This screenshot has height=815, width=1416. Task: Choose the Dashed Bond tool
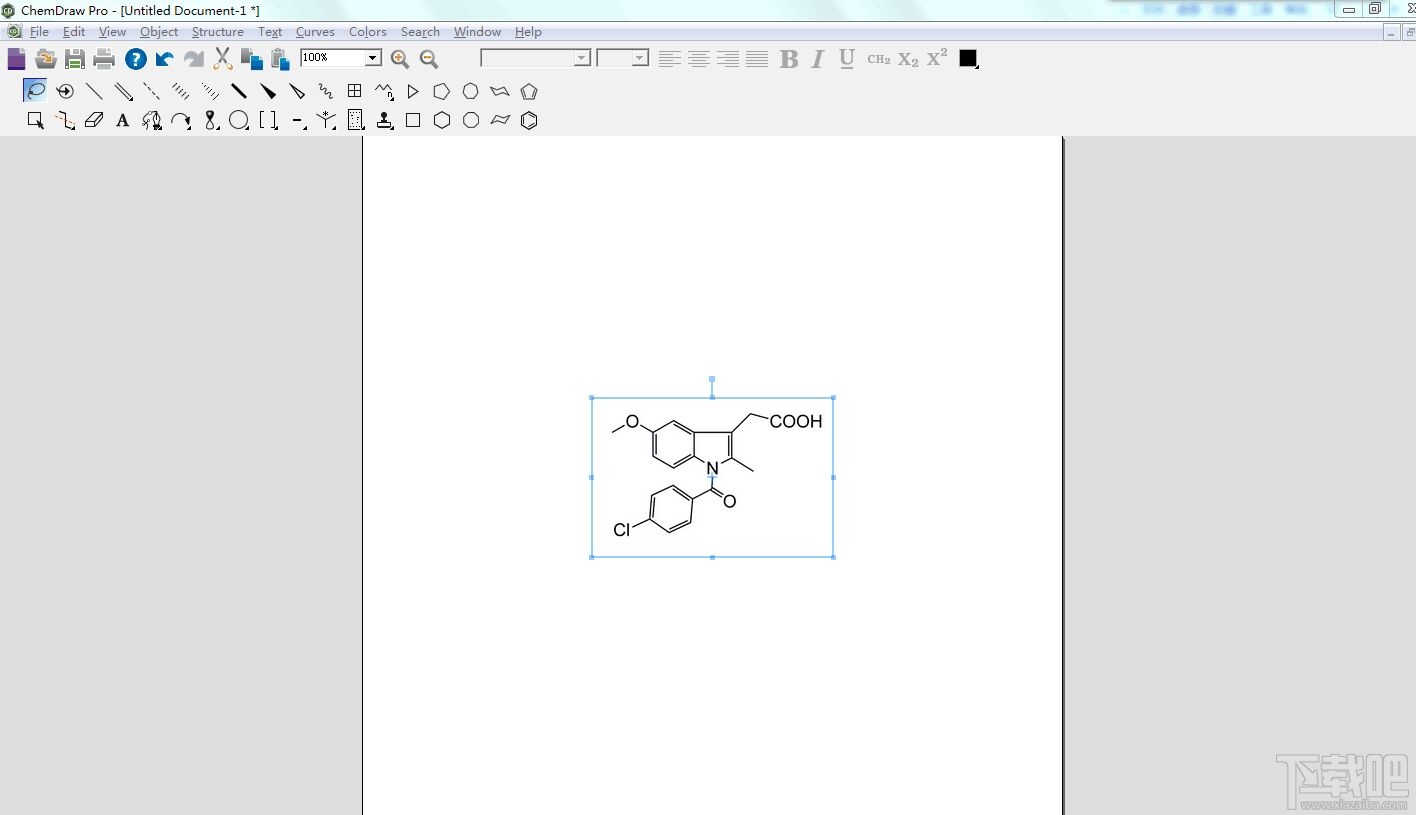(152, 91)
